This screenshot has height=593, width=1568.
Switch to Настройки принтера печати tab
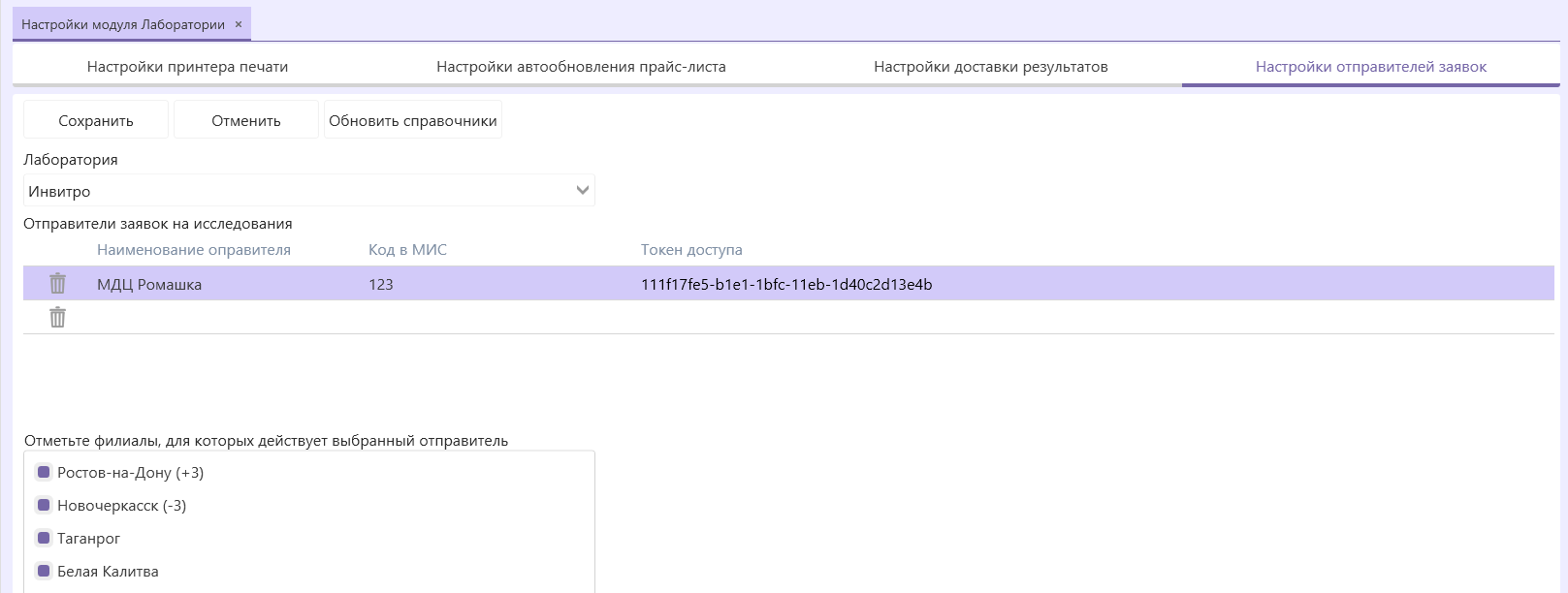(x=187, y=67)
